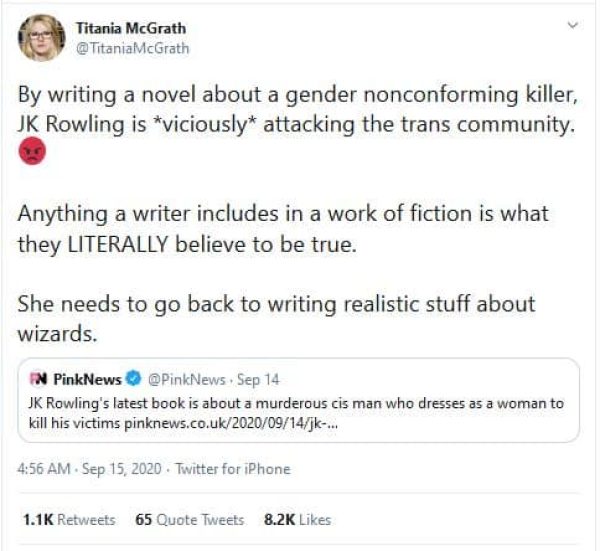Click the PinkNews logo icon

38,379
